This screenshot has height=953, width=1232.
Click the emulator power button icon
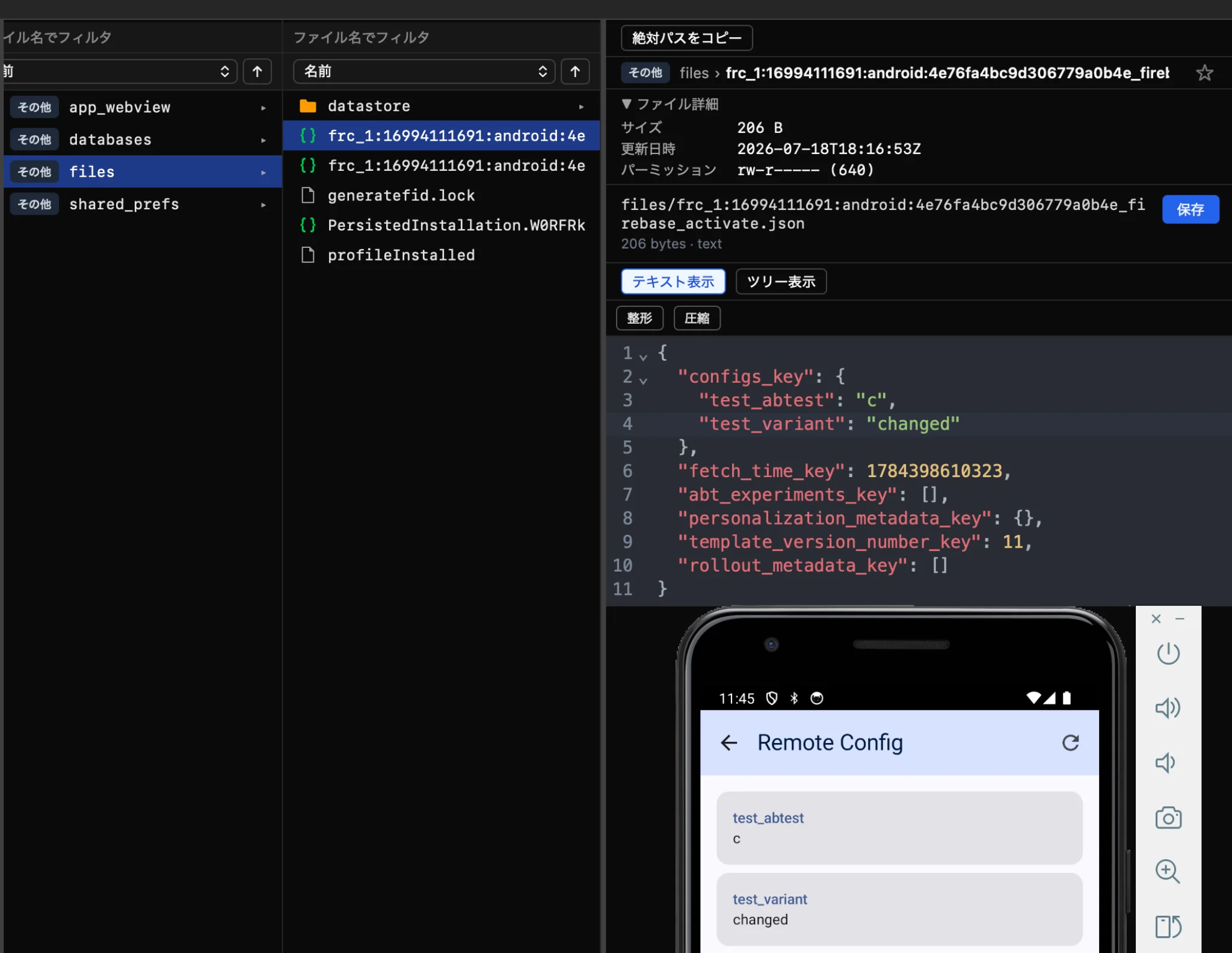pyautogui.click(x=1168, y=653)
